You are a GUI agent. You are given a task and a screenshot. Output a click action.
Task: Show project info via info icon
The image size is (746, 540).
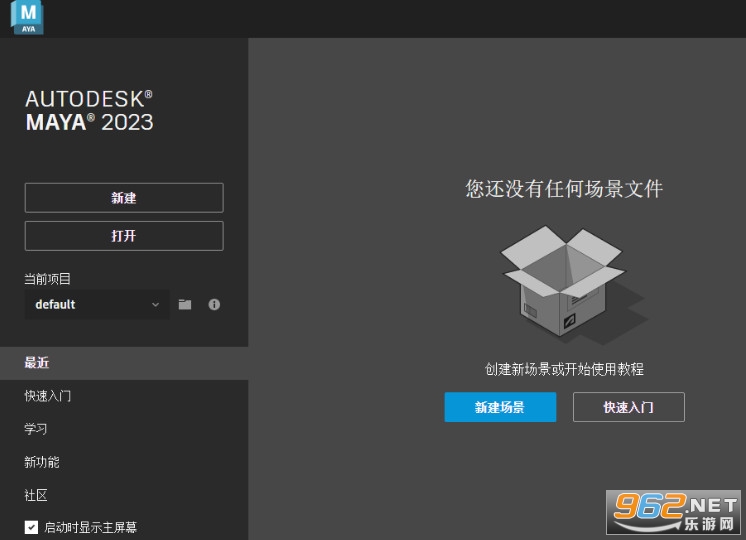click(x=214, y=304)
